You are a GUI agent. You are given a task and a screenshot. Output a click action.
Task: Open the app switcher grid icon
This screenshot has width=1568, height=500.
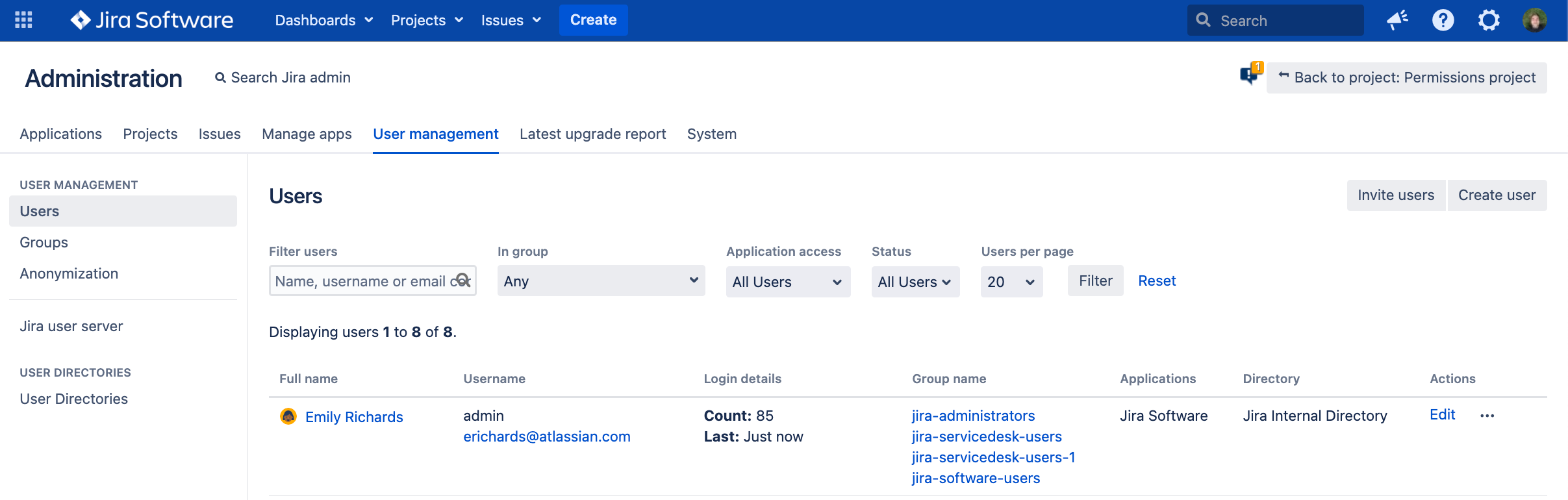coord(23,20)
